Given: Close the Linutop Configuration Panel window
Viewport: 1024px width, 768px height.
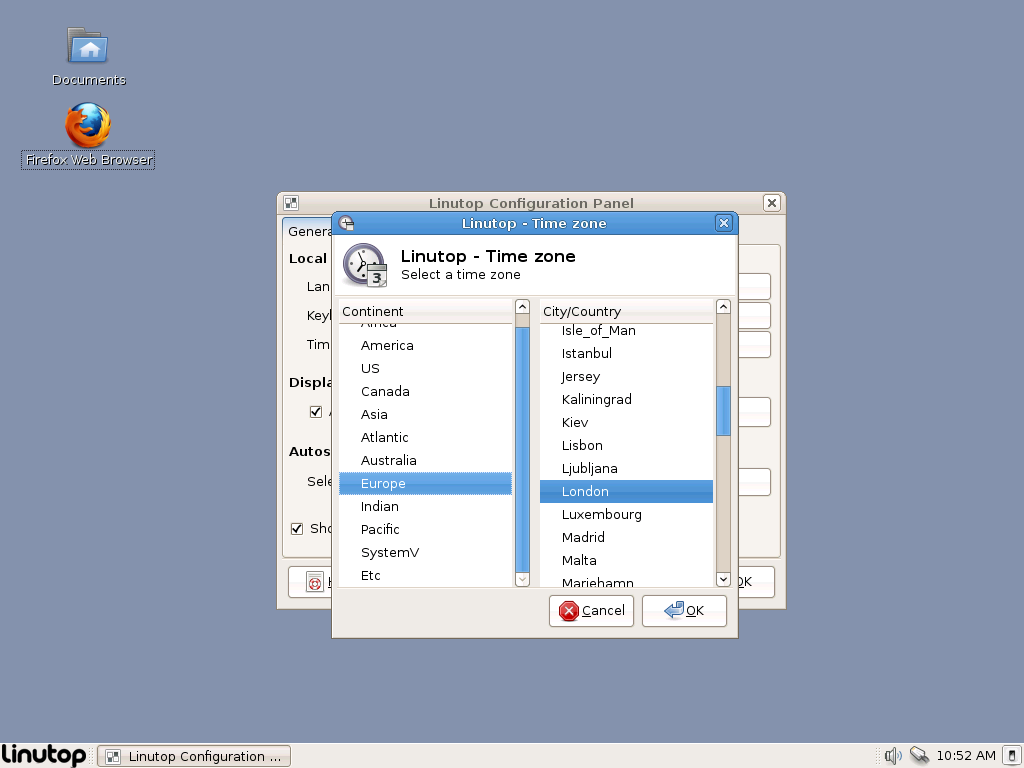Looking at the screenshot, I should [771, 203].
